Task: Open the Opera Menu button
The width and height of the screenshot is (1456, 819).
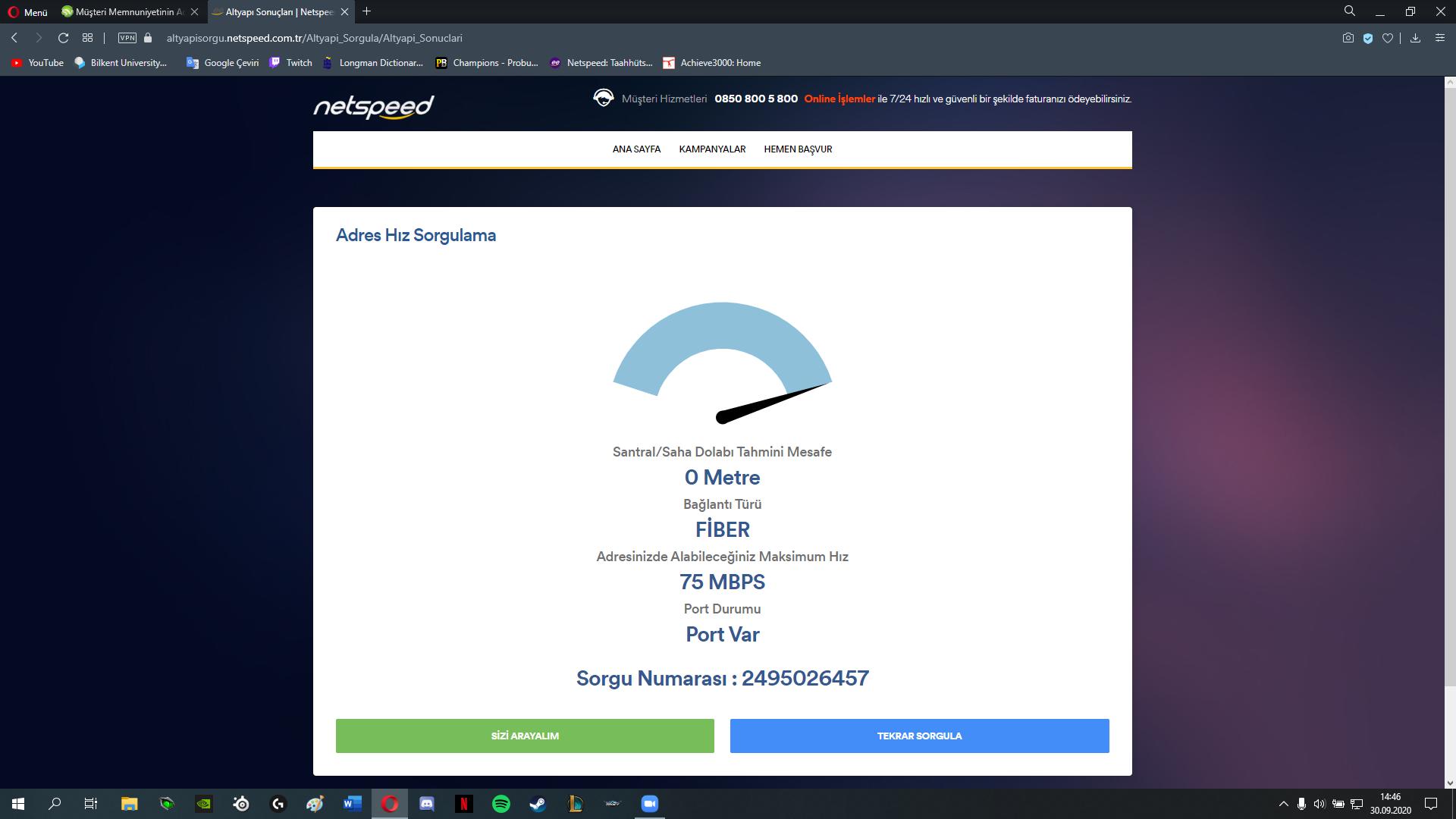Action: [28, 12]
